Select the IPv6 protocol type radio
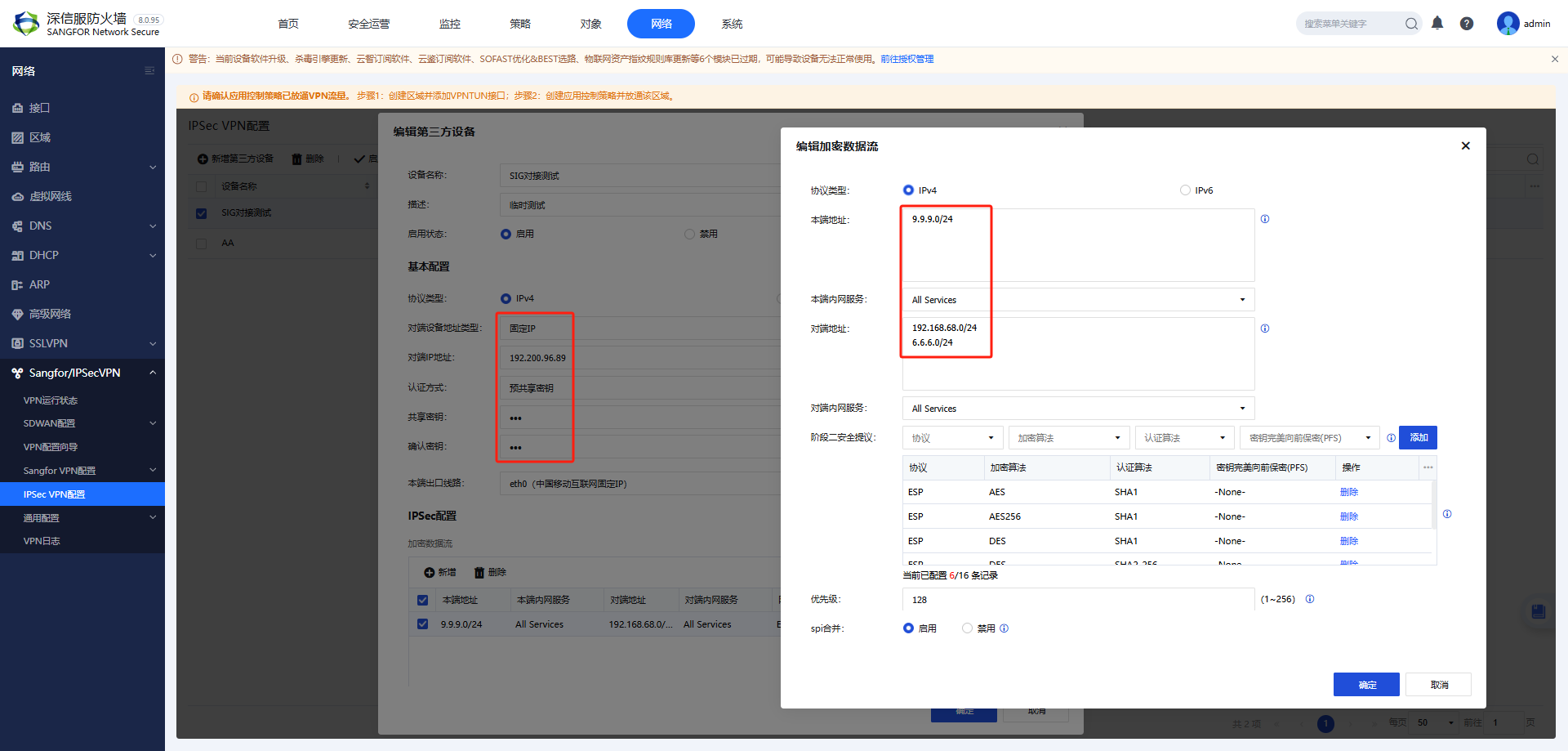 1185,190
